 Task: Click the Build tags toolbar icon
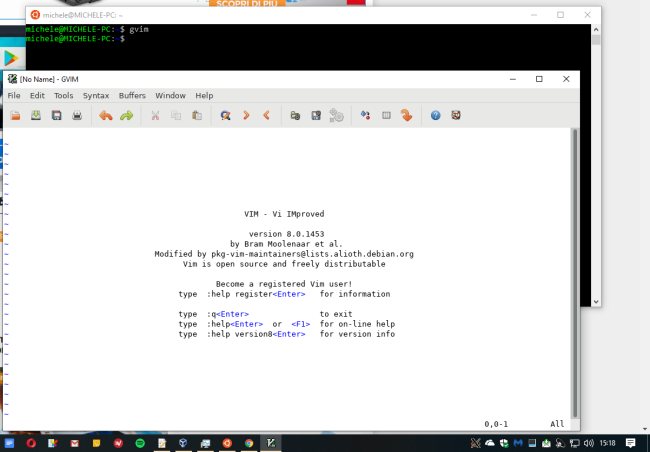coord(386,115)
